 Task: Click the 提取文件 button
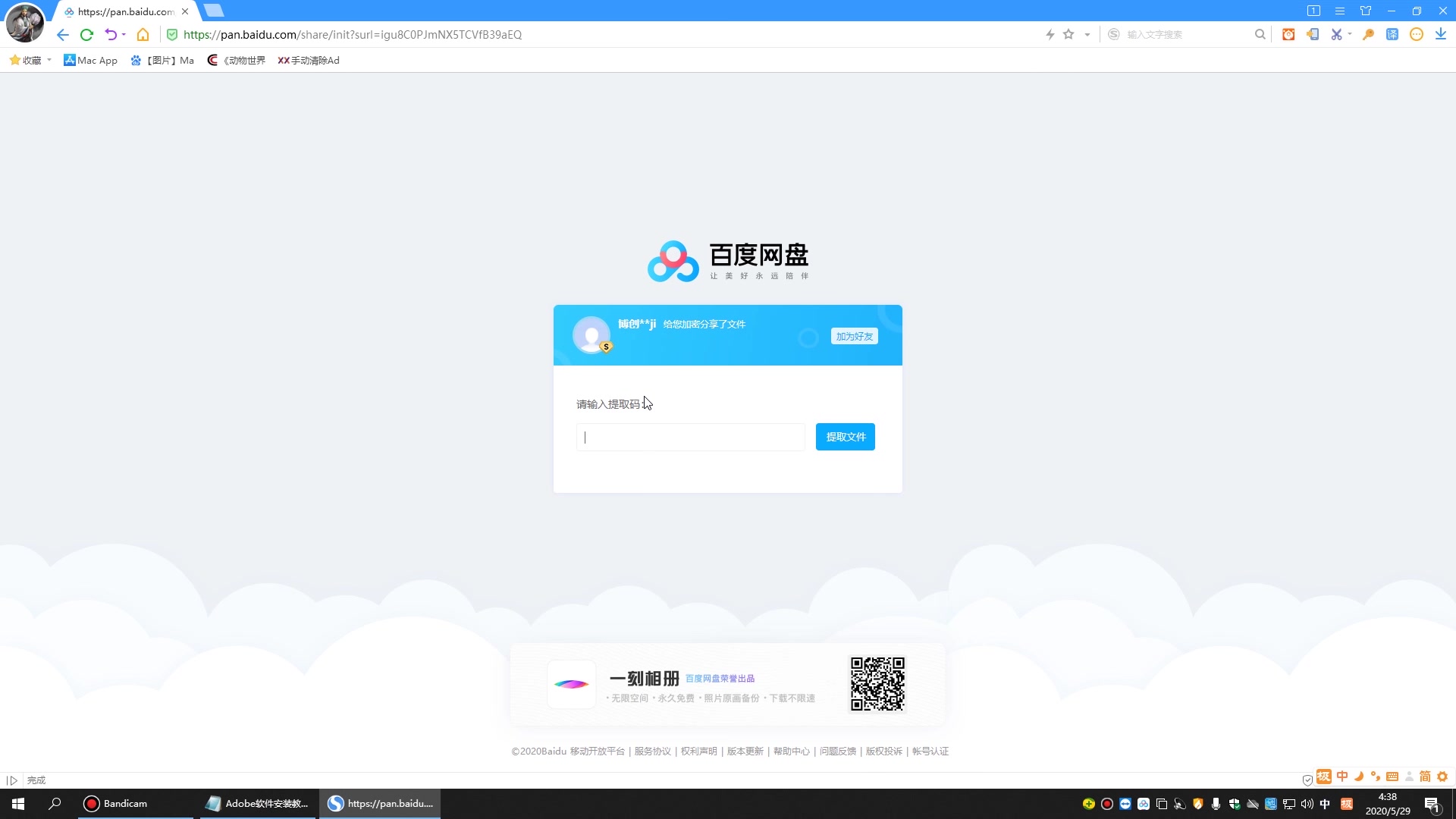tap(846, 437)
